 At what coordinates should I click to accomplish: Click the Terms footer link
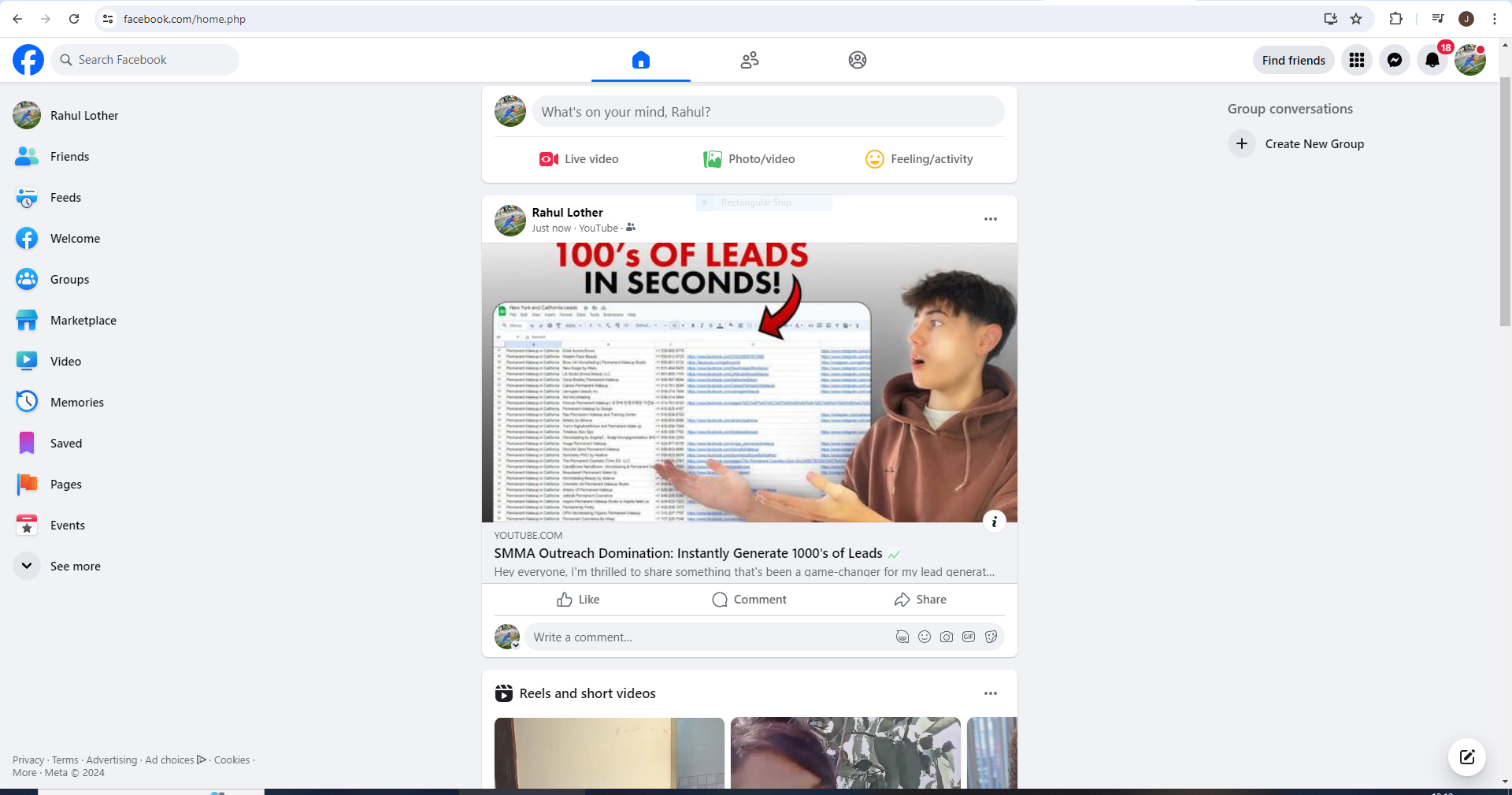65,760
